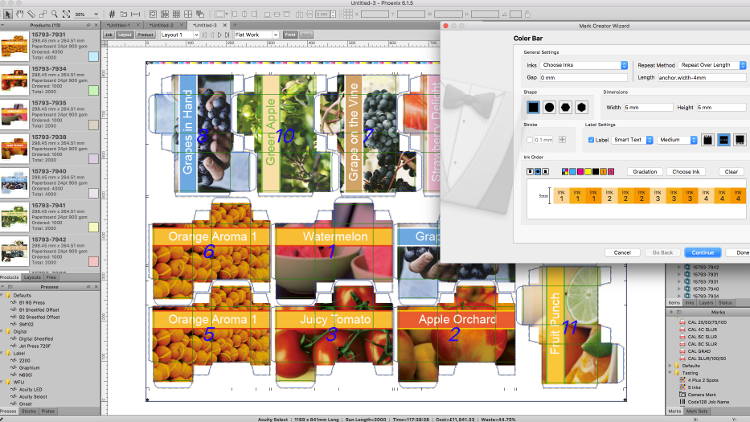
Task: Select the ruler measure tool
Action: pyautogui.click(x=31, y=14)
